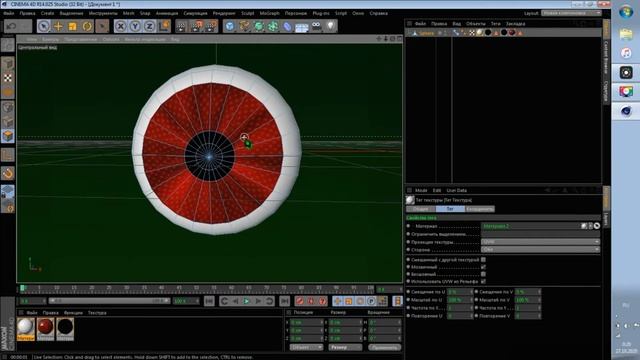Go to start of animation
The image size is (640, 360).
tap(209, 301)
